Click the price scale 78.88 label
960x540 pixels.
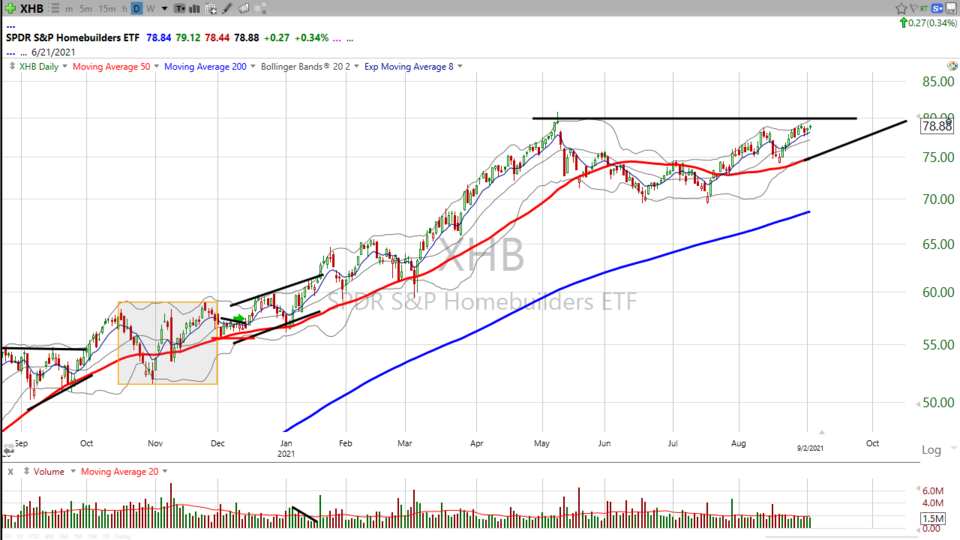936,126
